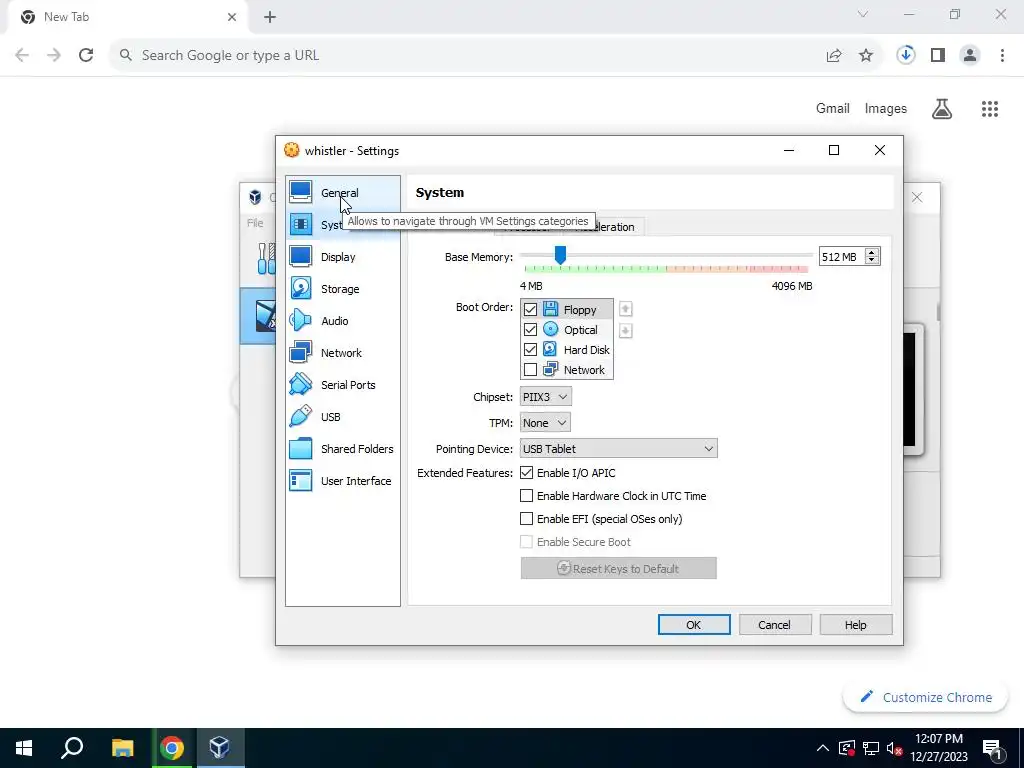The width and height of the screenshot is (1024, 768).
Task: Open the TPM dropdown
Action: (545, 423)
